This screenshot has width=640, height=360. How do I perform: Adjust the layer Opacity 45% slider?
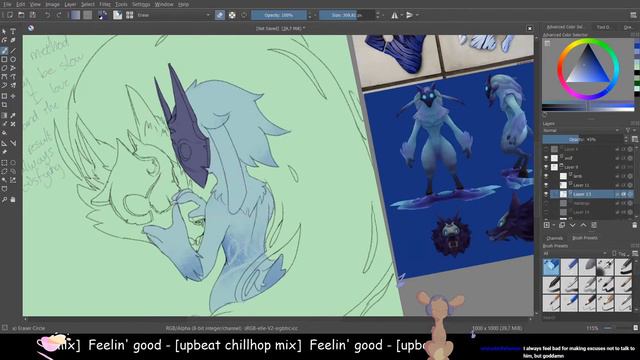click(584, 140)
